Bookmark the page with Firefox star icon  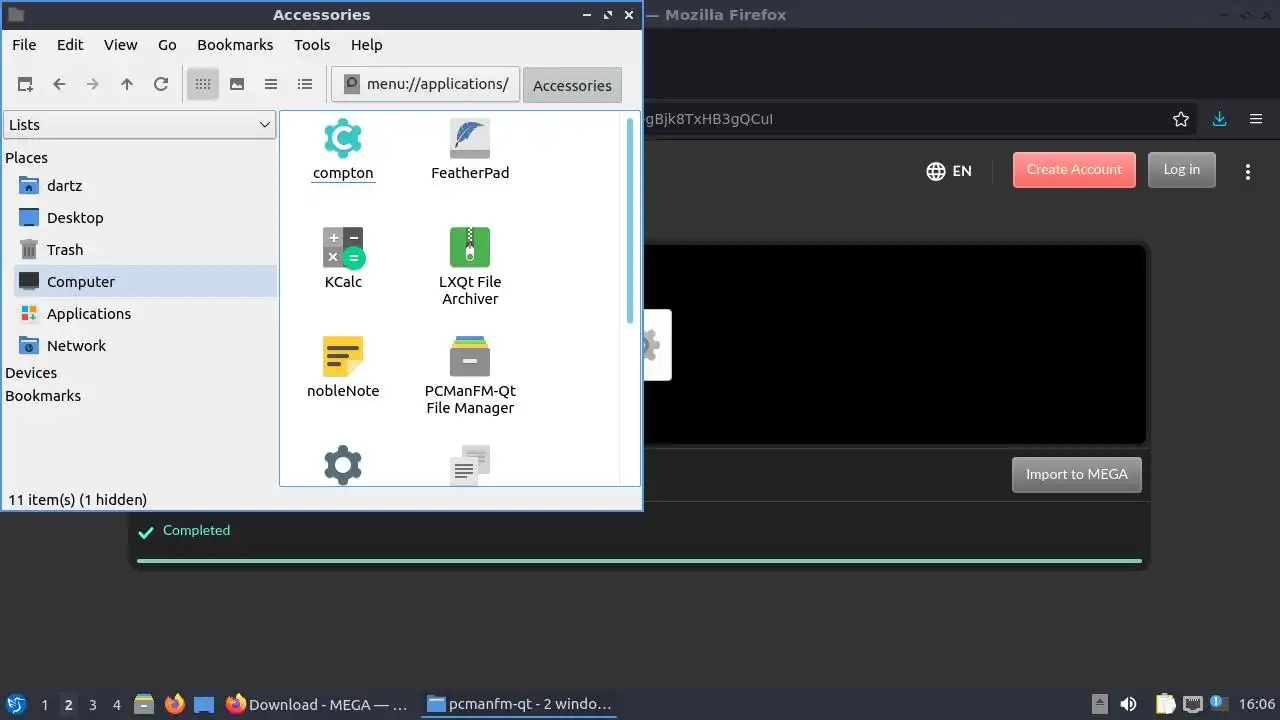click(1181, 119)
